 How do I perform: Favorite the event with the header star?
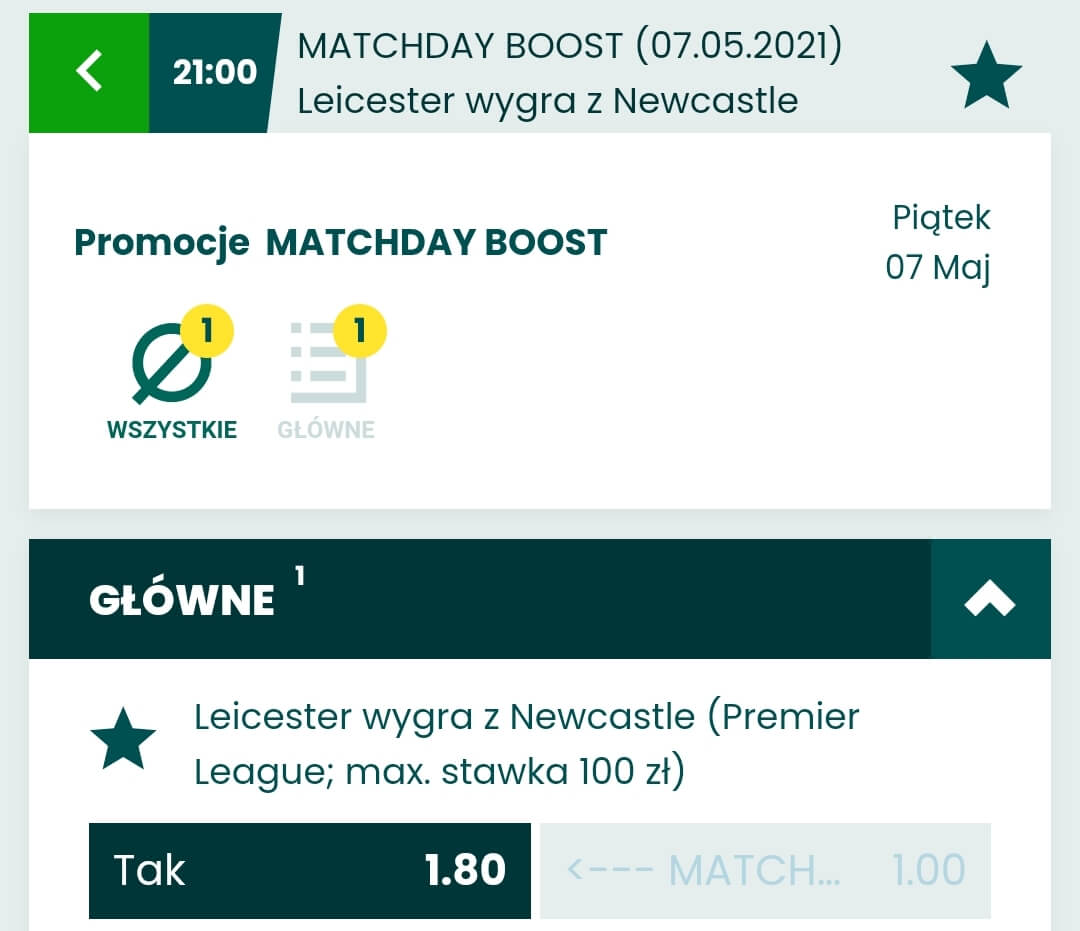coord(985,75)
